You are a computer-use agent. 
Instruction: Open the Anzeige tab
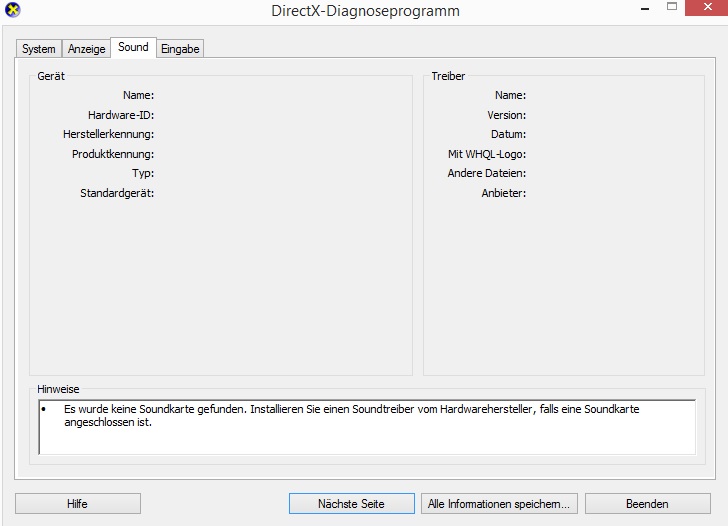86,49
